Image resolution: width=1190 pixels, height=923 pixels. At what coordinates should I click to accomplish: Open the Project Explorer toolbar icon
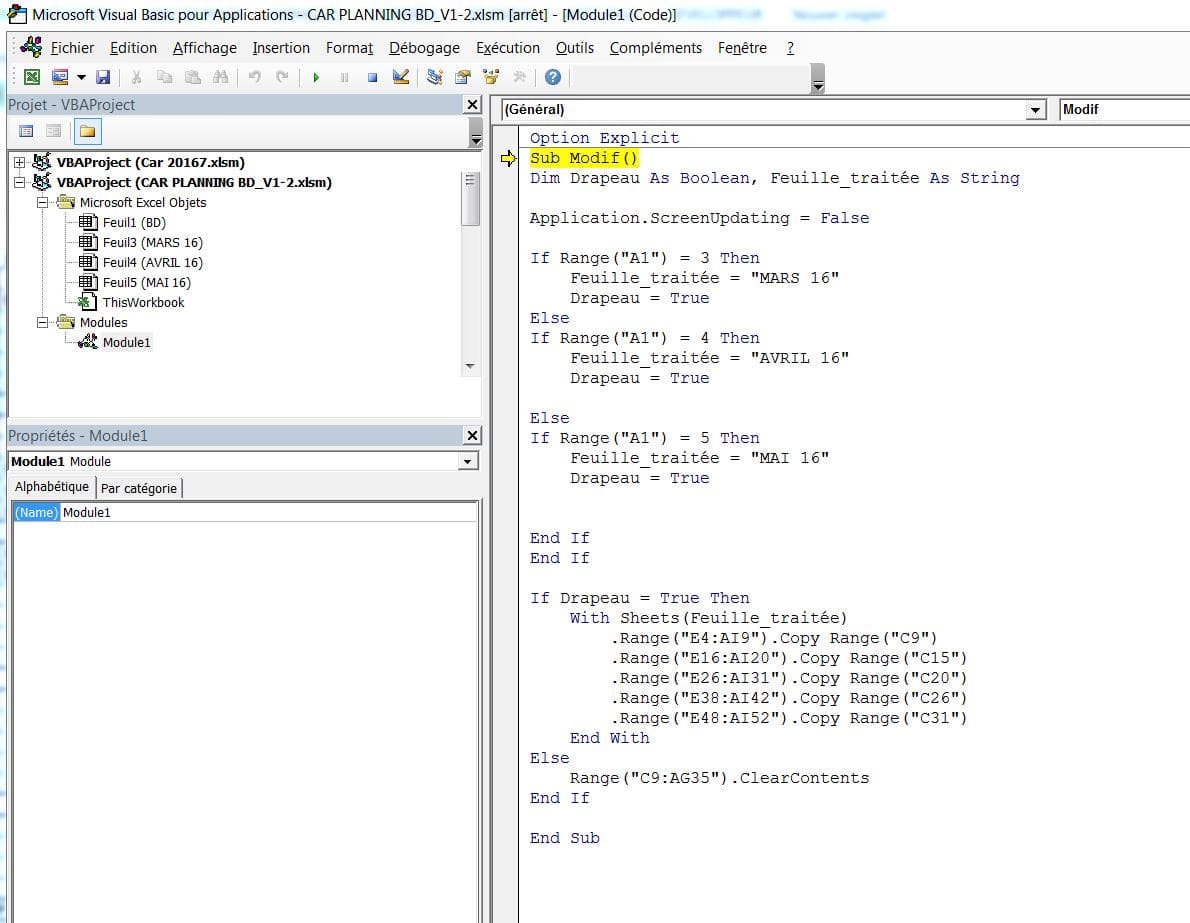[434, 78]
